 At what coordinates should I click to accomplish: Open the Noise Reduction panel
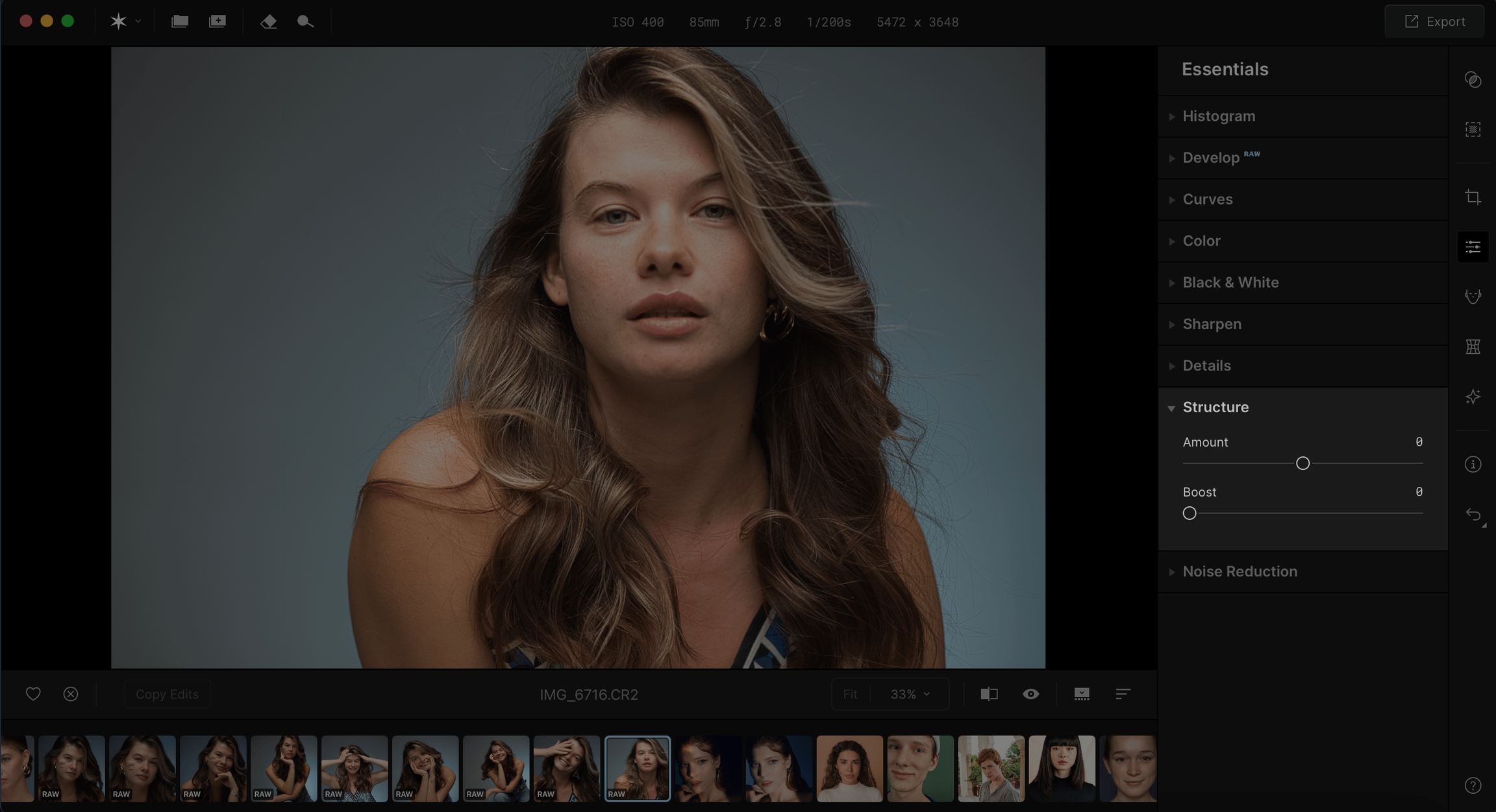point(1240,572)
